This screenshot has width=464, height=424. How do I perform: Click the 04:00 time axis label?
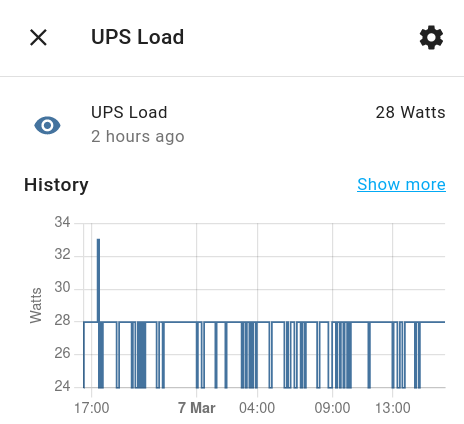257,408
